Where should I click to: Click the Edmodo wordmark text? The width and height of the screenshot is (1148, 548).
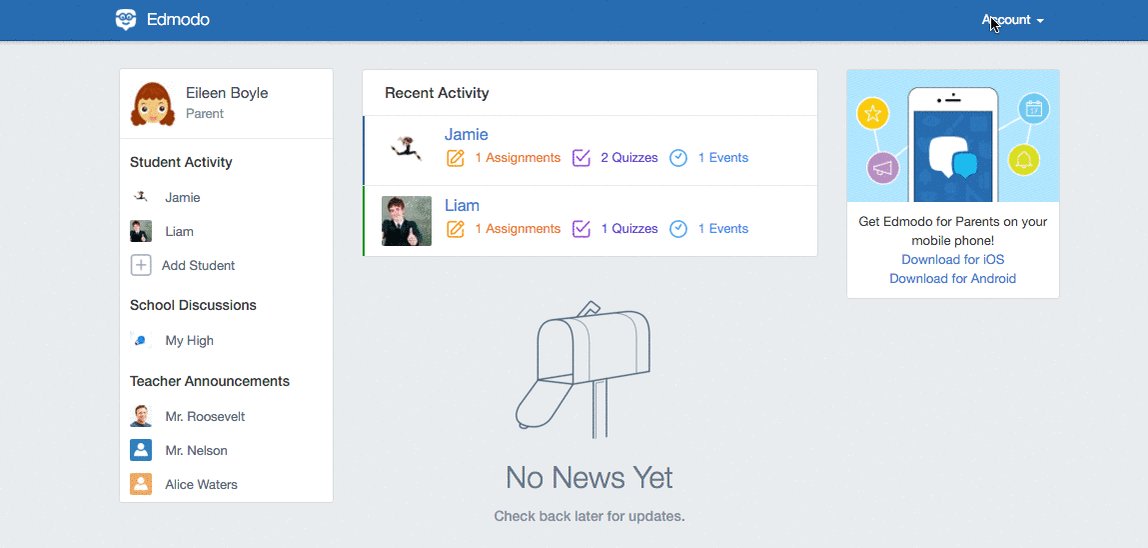178,20
